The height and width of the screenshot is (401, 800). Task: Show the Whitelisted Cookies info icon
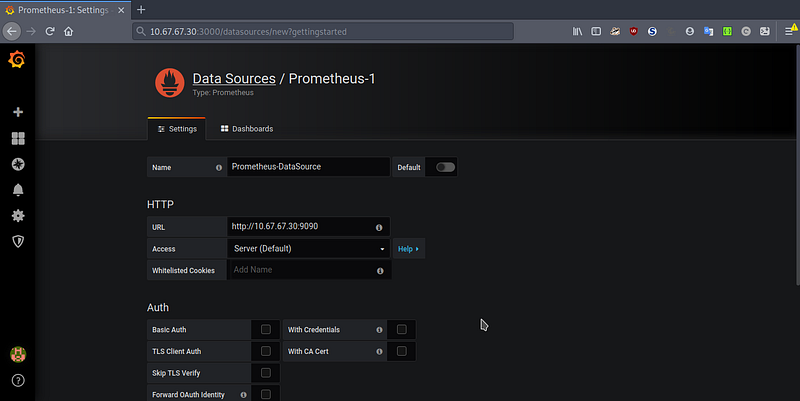point(380,271)
